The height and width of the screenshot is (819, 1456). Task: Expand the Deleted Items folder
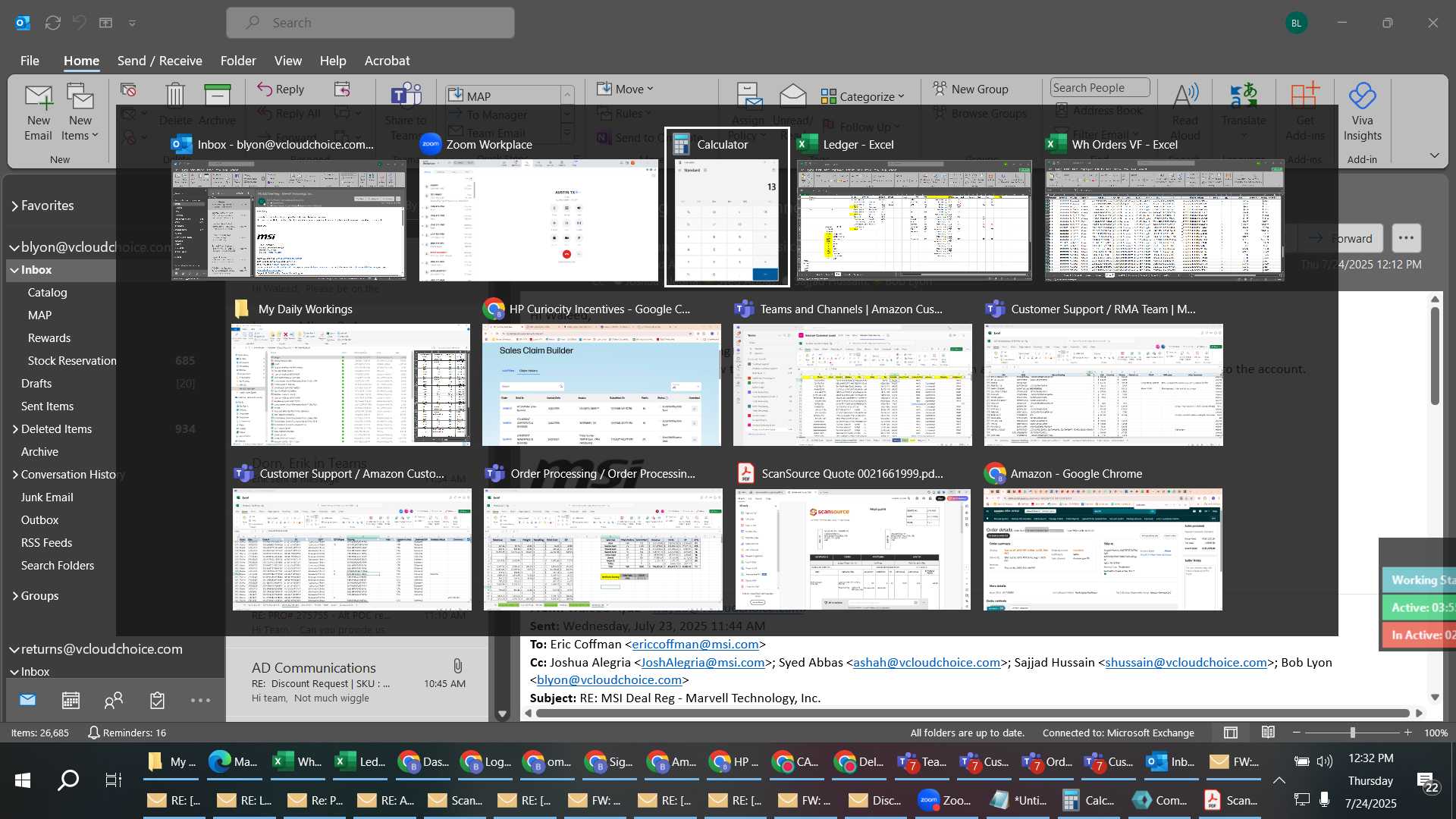tap(15, 429)
